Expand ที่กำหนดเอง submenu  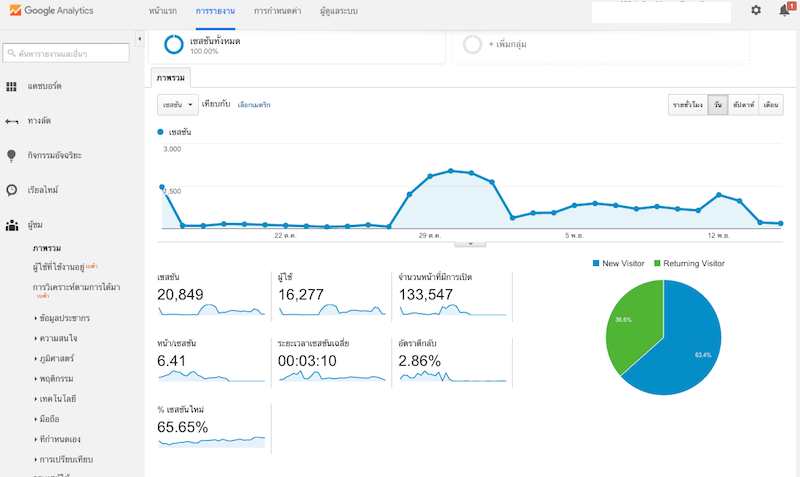click(60, 439)
